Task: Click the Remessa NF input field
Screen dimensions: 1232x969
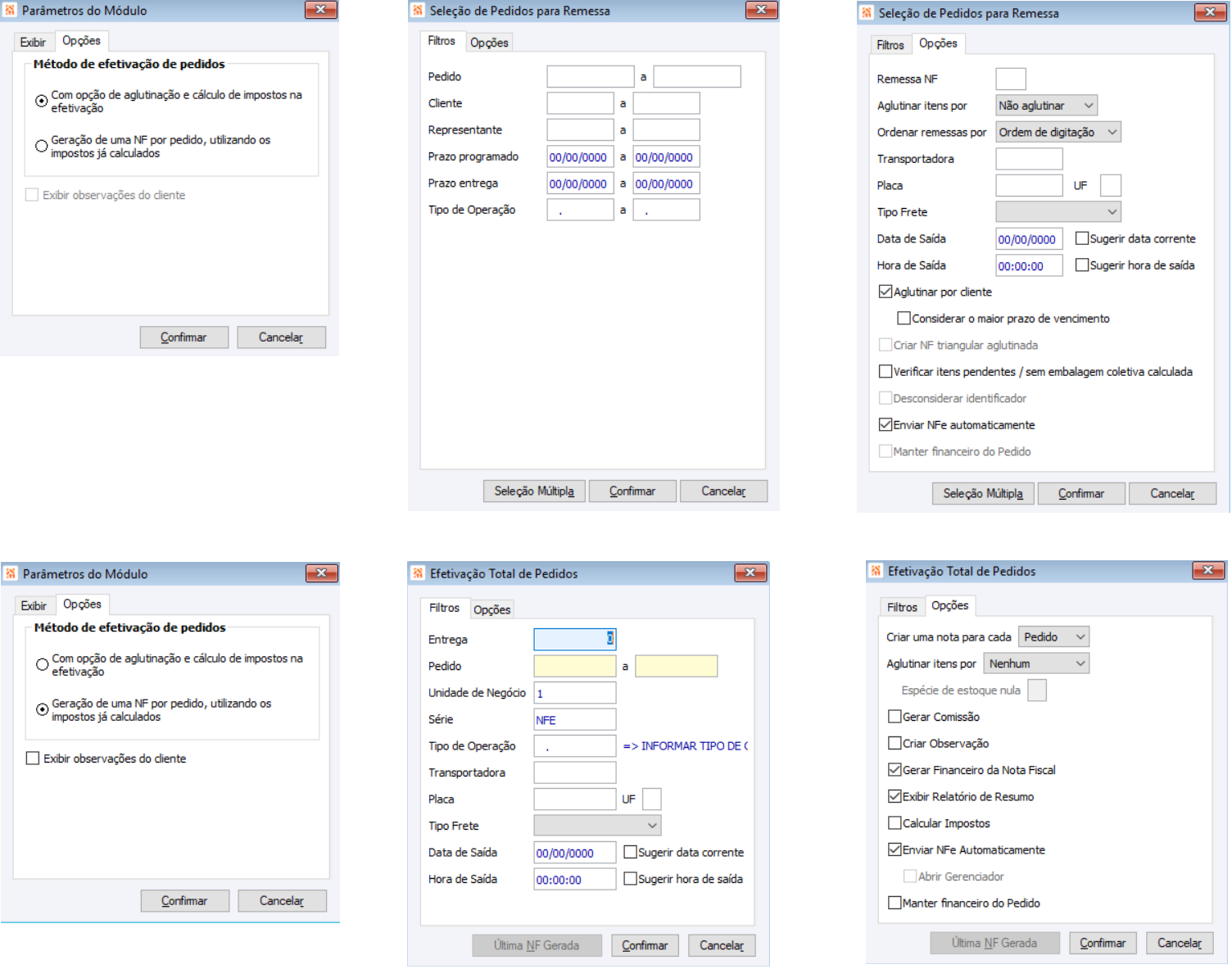Action: point(1011,79)
